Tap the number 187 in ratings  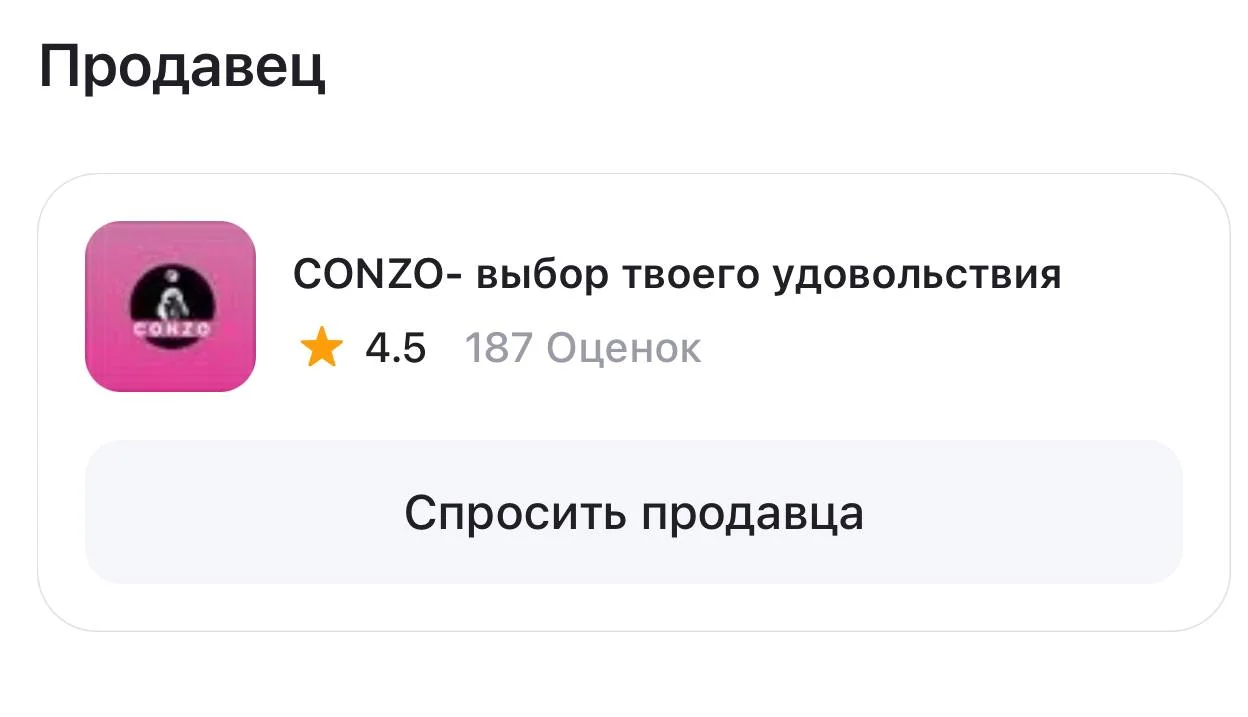(x=499, y=349)
